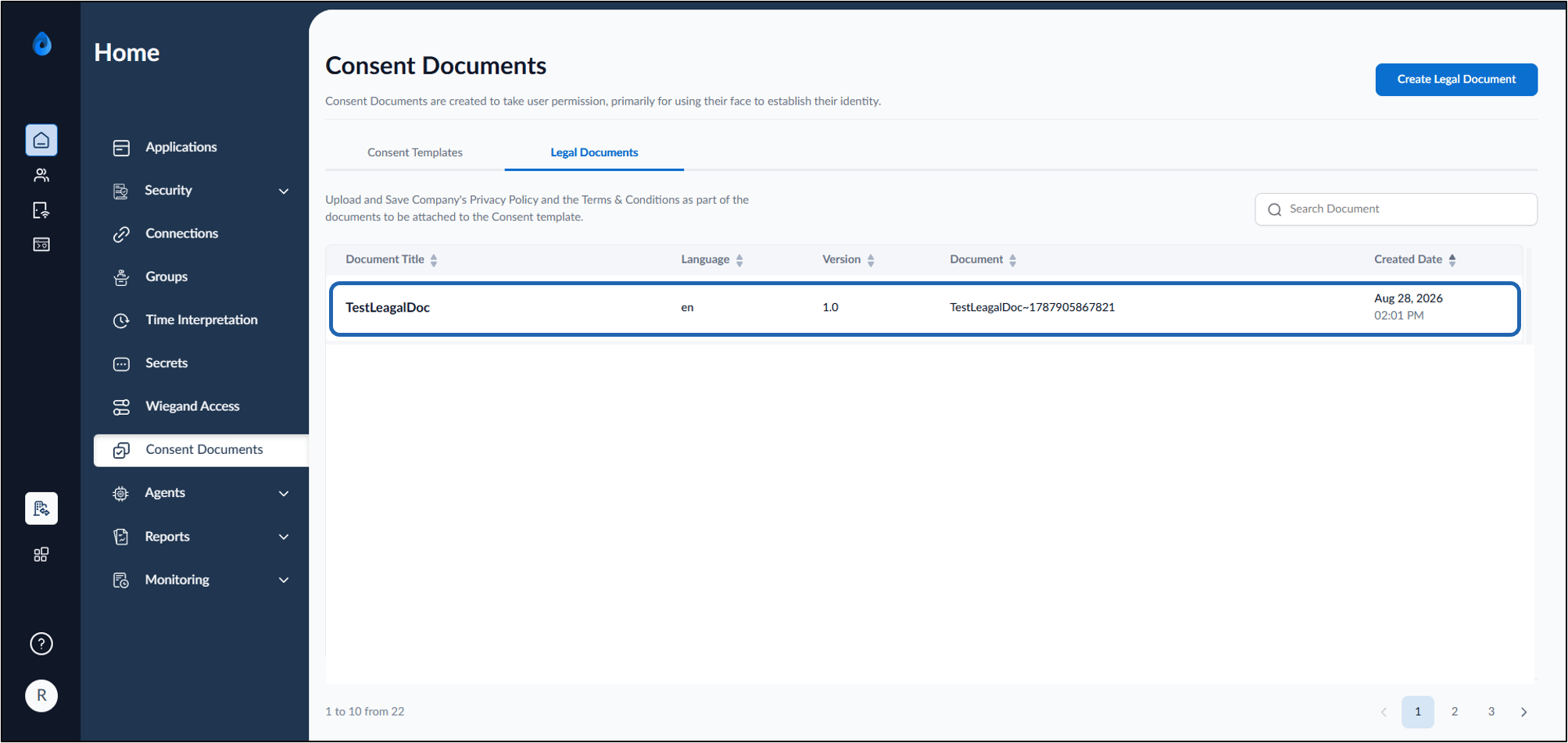The width and height of the screenshot is (1568, 743).
Task: Open the Wiegand Access sidebar item
Action: point(192,406)
